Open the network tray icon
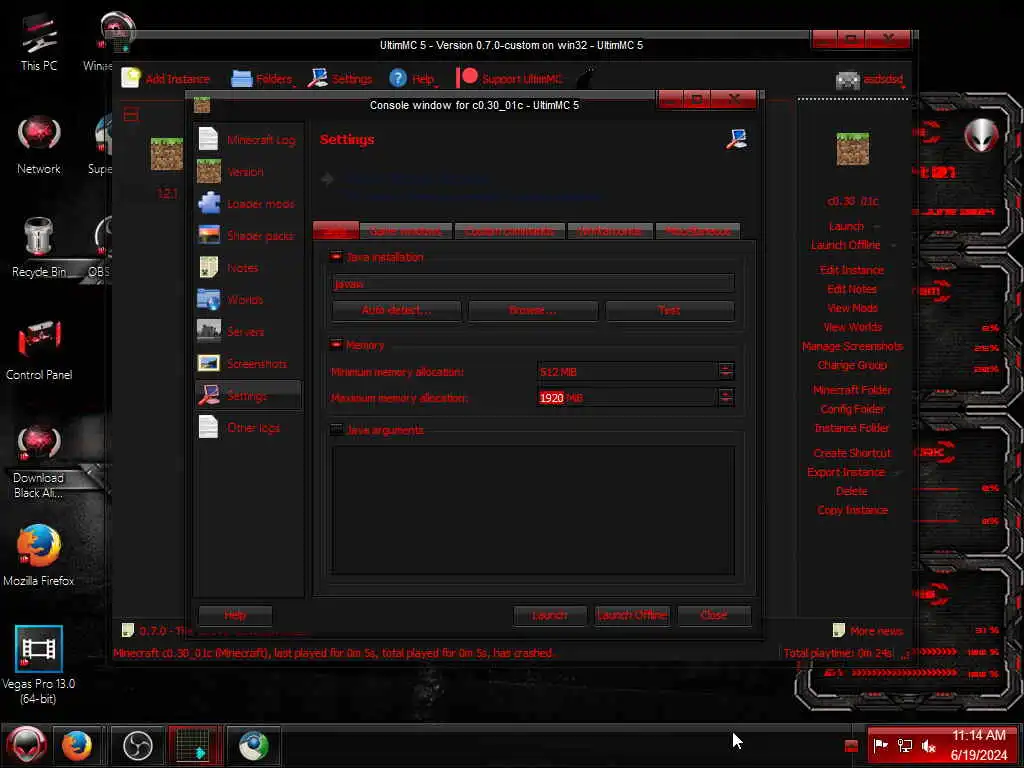The image size is (1024, 768). click(904, 745)
